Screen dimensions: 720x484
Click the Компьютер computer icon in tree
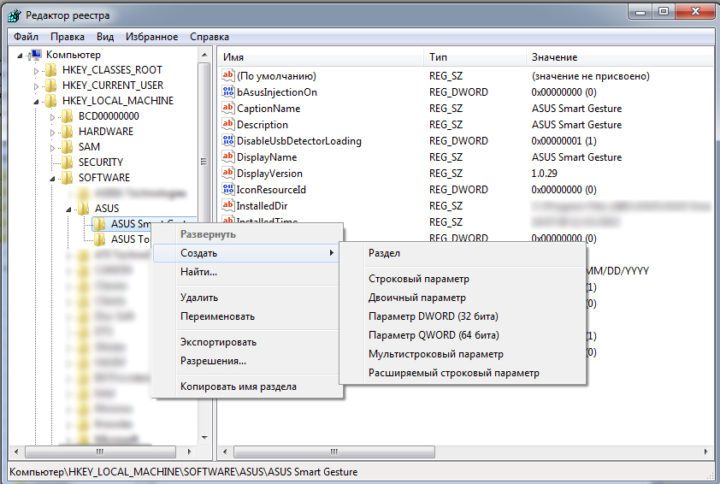coord(35,55)
